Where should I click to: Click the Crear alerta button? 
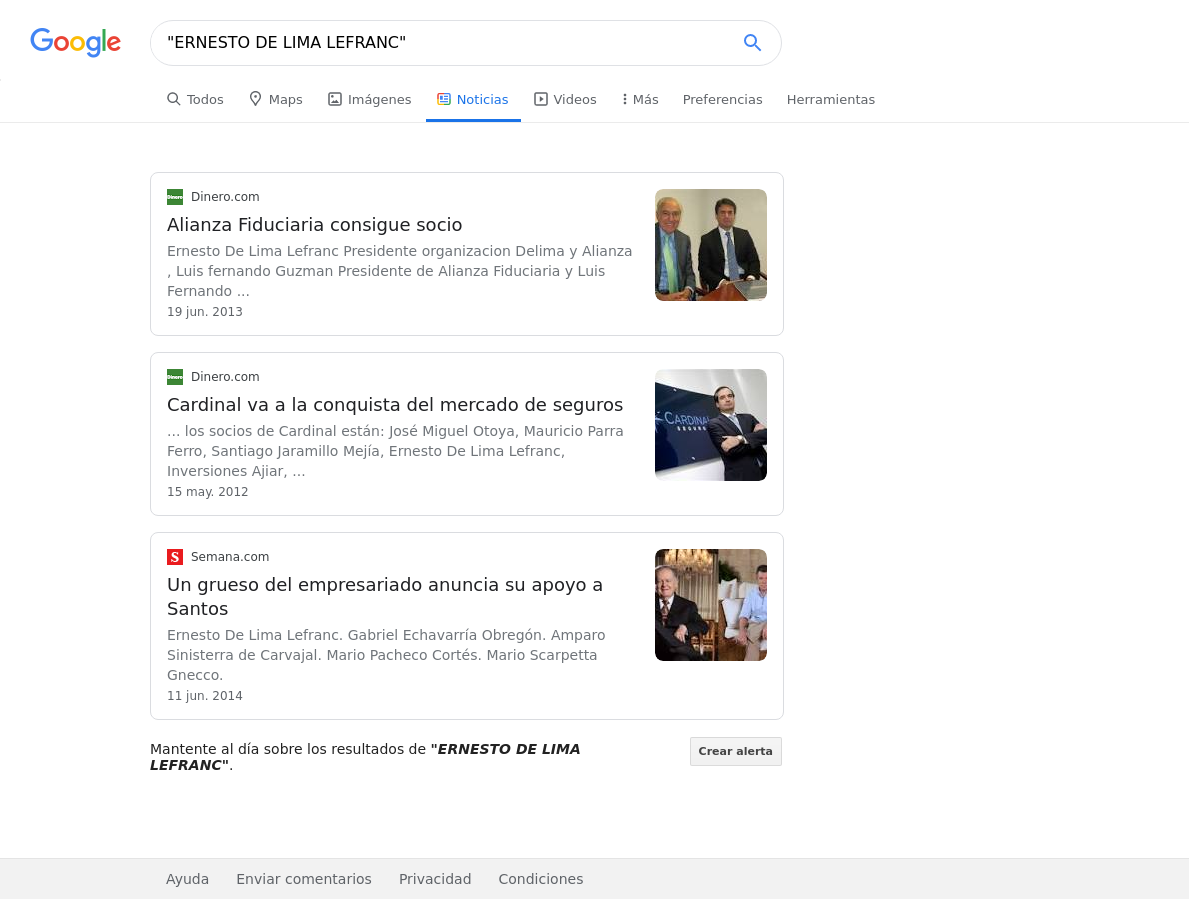tap(736, 751)
